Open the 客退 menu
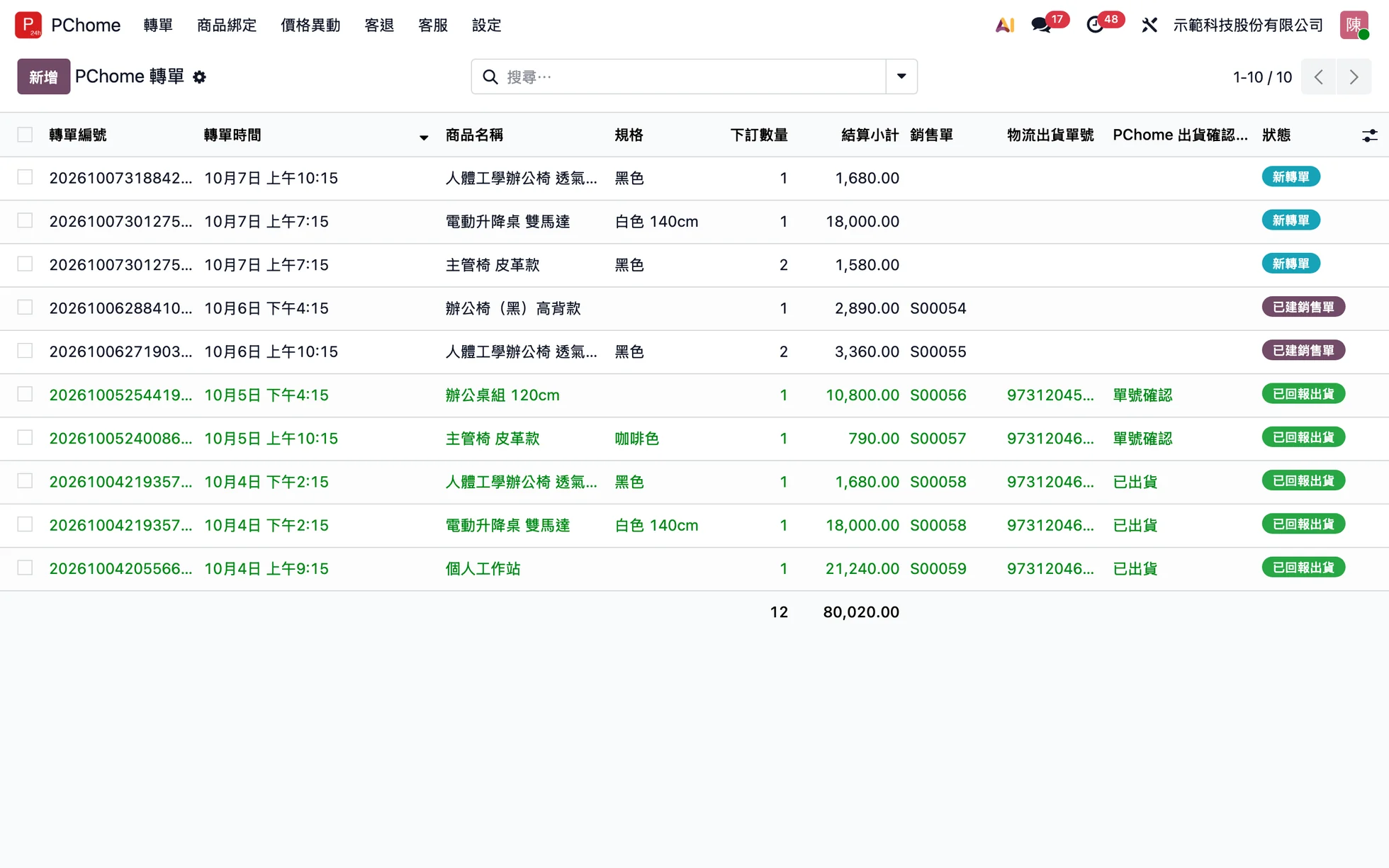 [x=379, y=25]
